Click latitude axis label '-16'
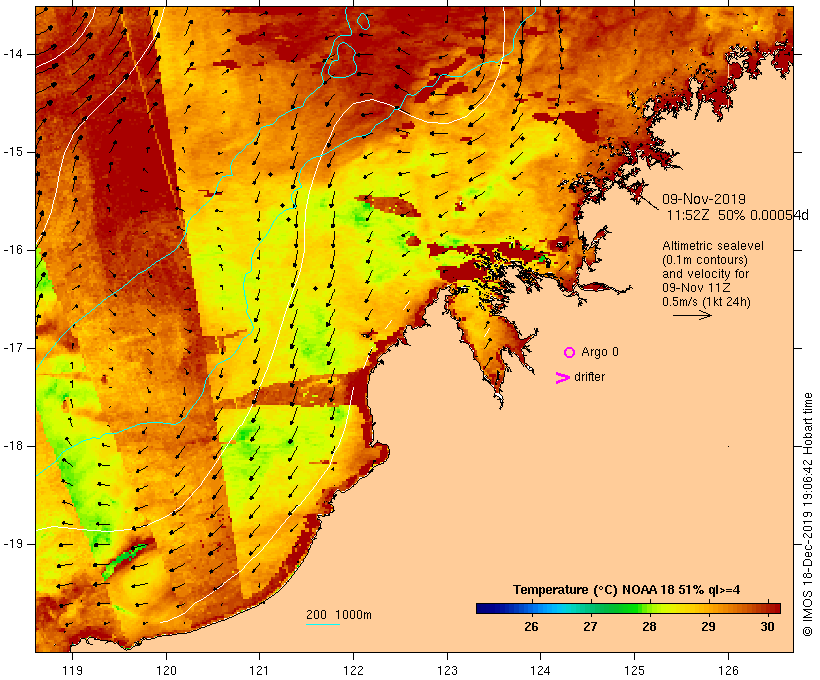This screenshot has width=820, height=680. [13, 250]
